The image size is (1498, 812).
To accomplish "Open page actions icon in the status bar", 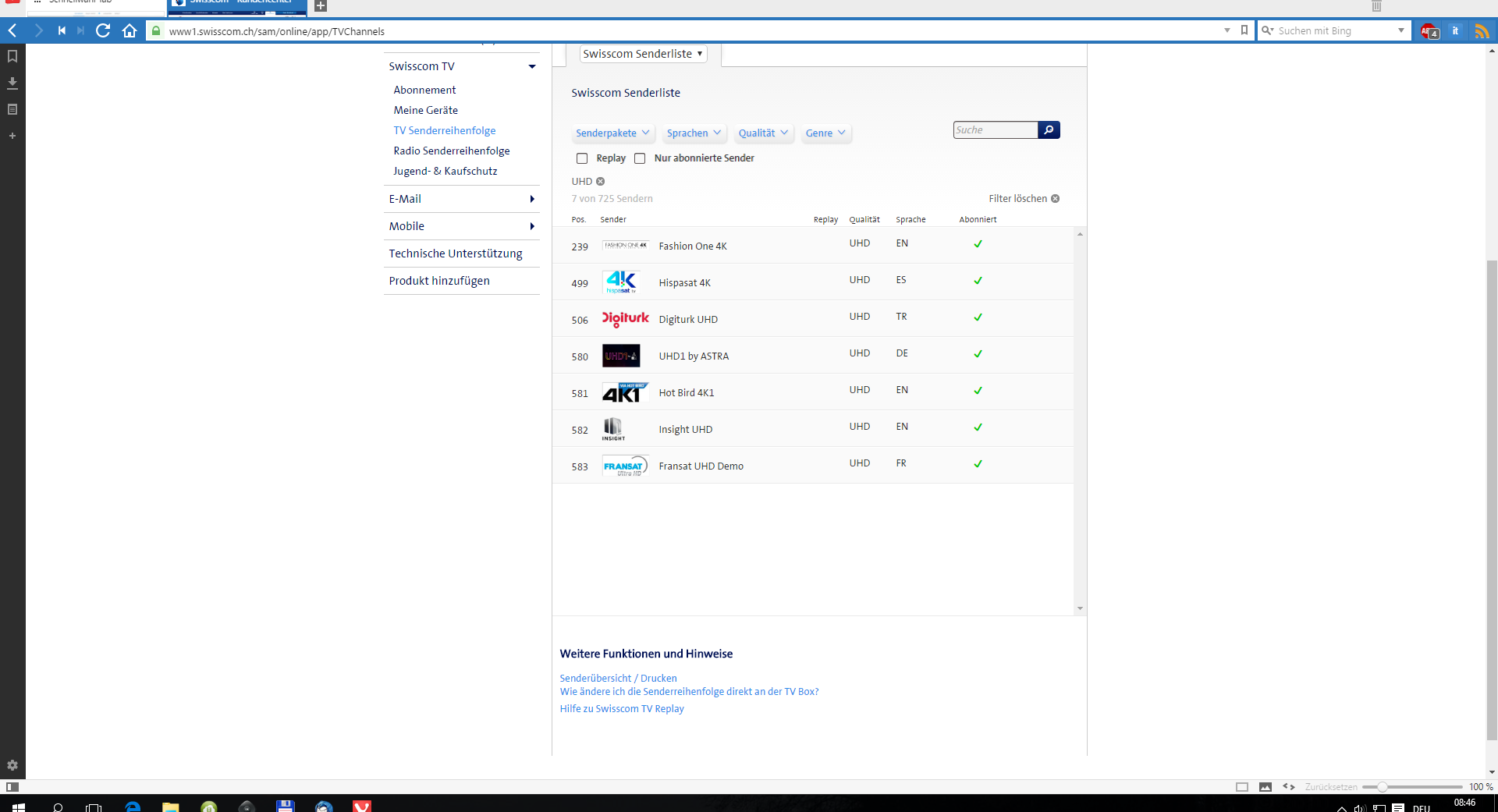I will point(1289,787).
